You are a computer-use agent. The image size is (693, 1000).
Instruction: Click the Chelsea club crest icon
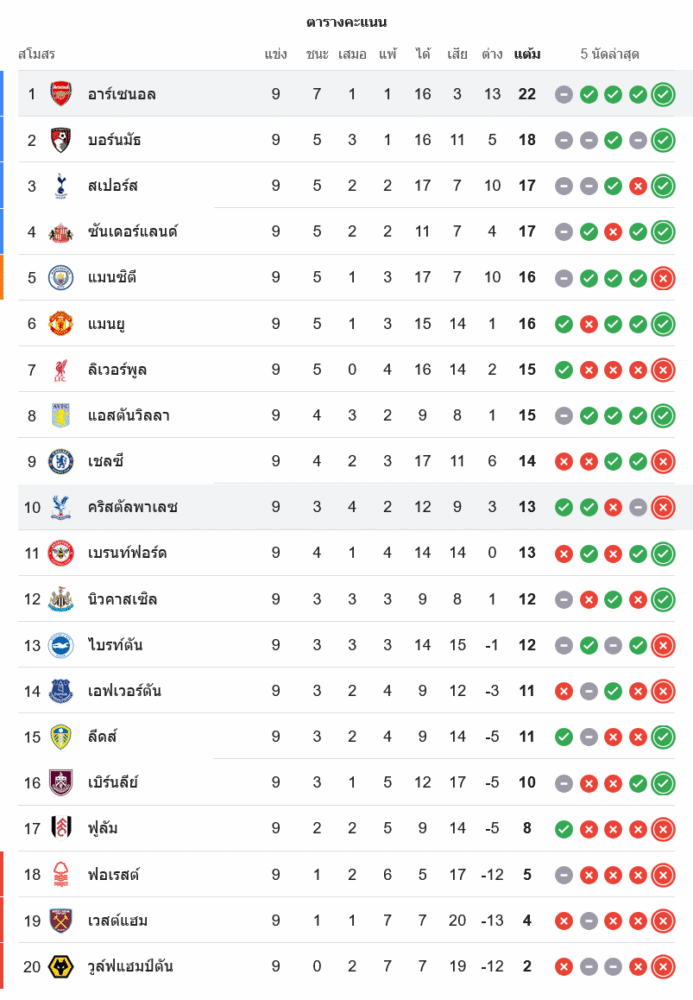[61, 462]
